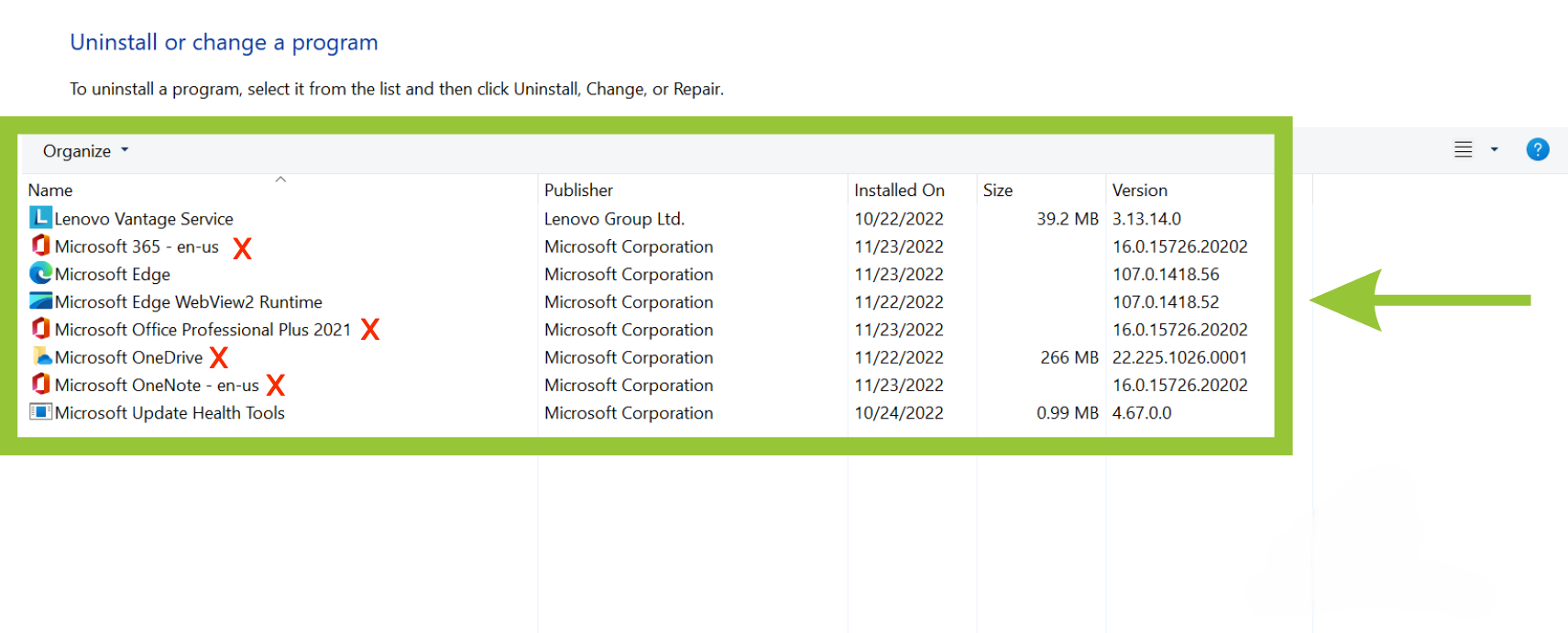Click the Microsoft Edge browser icon
The width and height of the screenshot is (1568, 633).
coord(40,273)
